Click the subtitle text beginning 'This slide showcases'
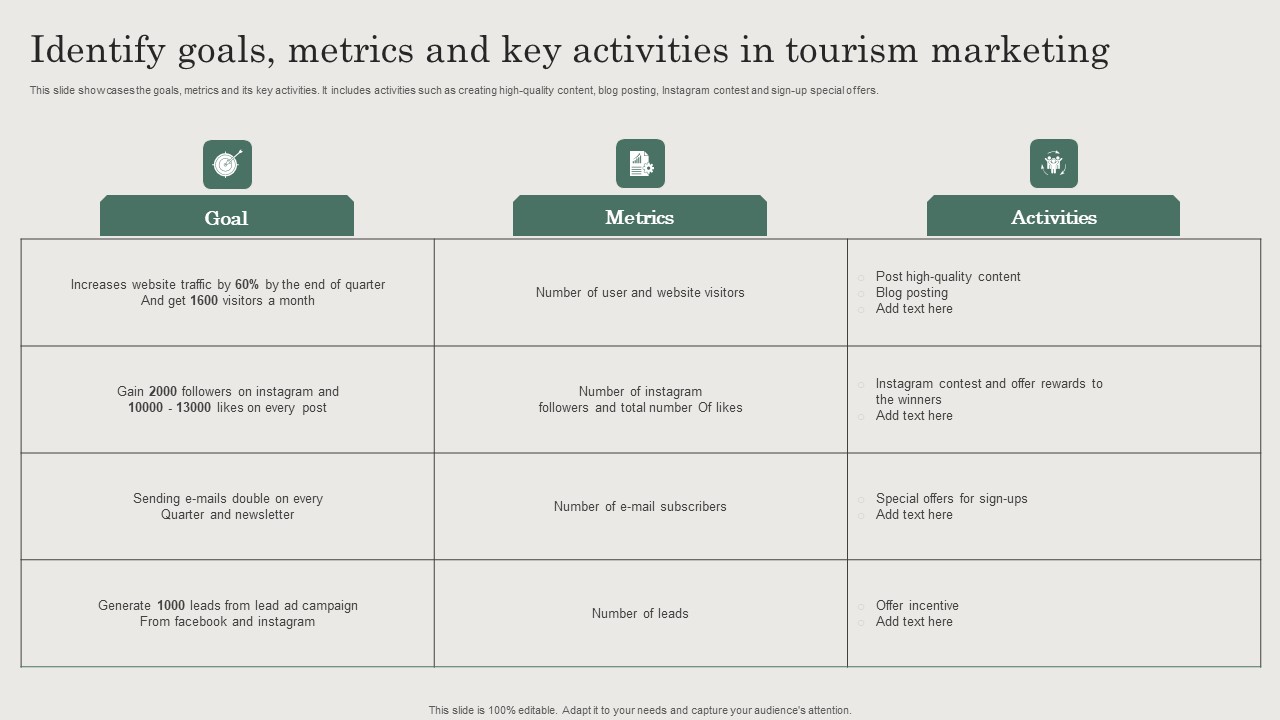The width and height of the screenshot is (1280, 720). tap(454, 90)
